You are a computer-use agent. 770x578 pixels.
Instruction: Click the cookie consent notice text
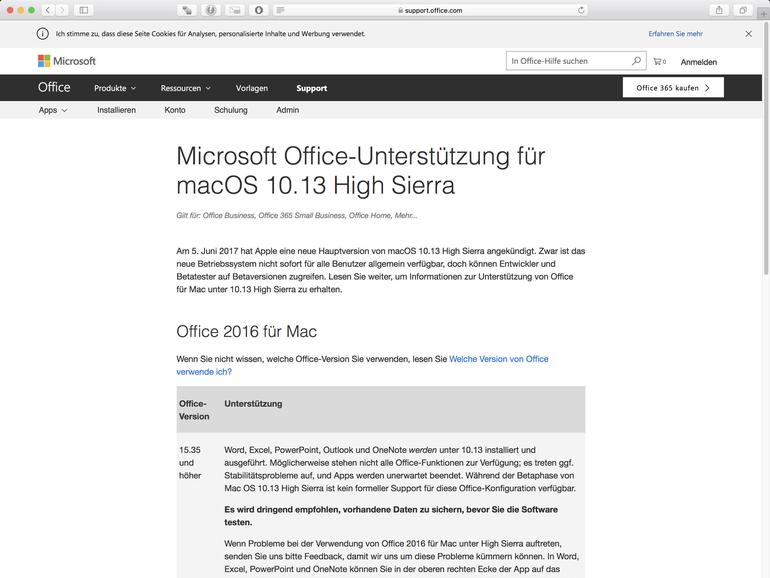coord(210,34)
